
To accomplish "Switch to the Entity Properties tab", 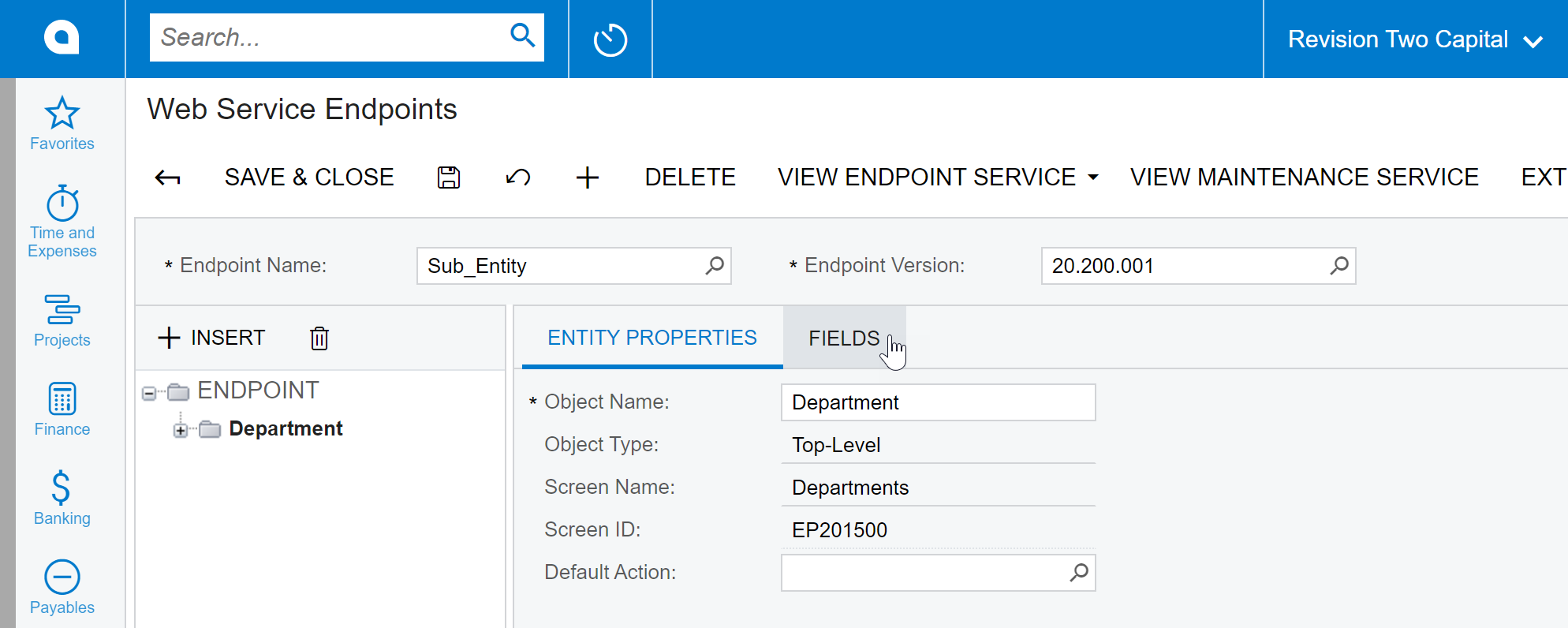I will [x=651, y=338].
